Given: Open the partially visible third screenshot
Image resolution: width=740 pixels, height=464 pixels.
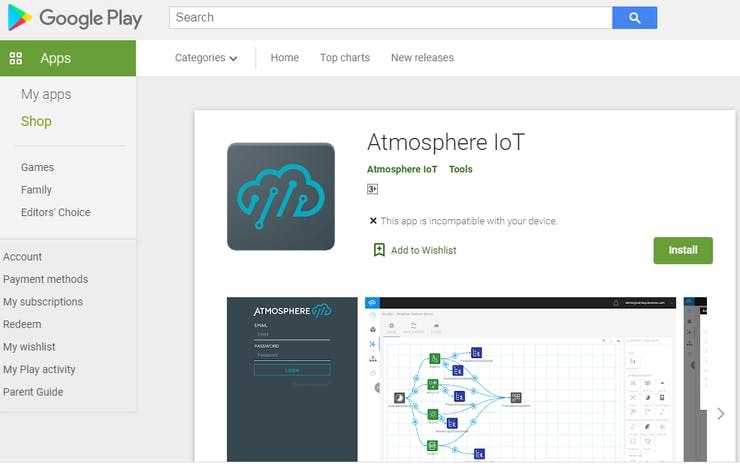Looking at the screenshot, I should 695,380.
